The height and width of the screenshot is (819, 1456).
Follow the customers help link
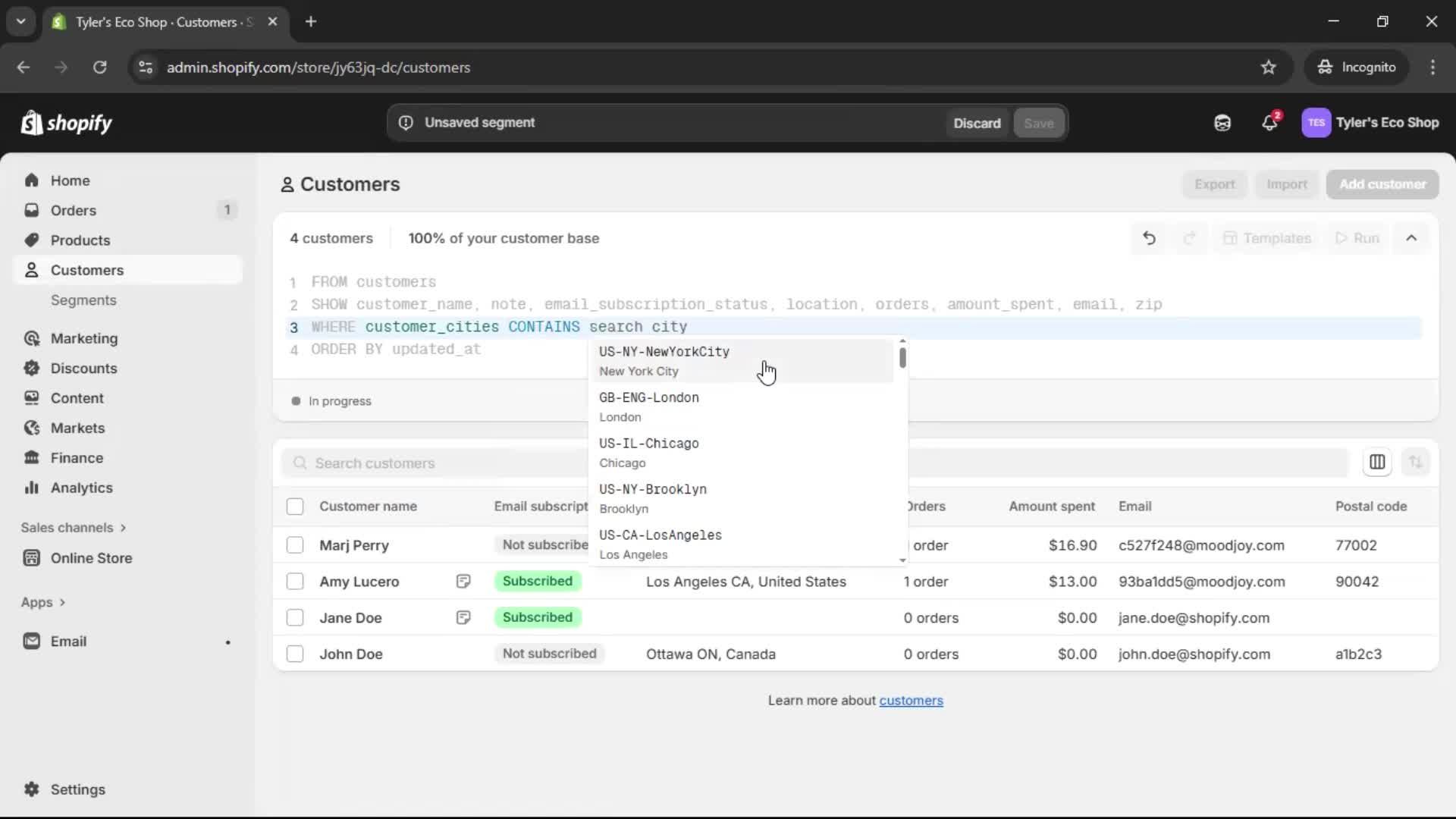[x=911, y=701]
